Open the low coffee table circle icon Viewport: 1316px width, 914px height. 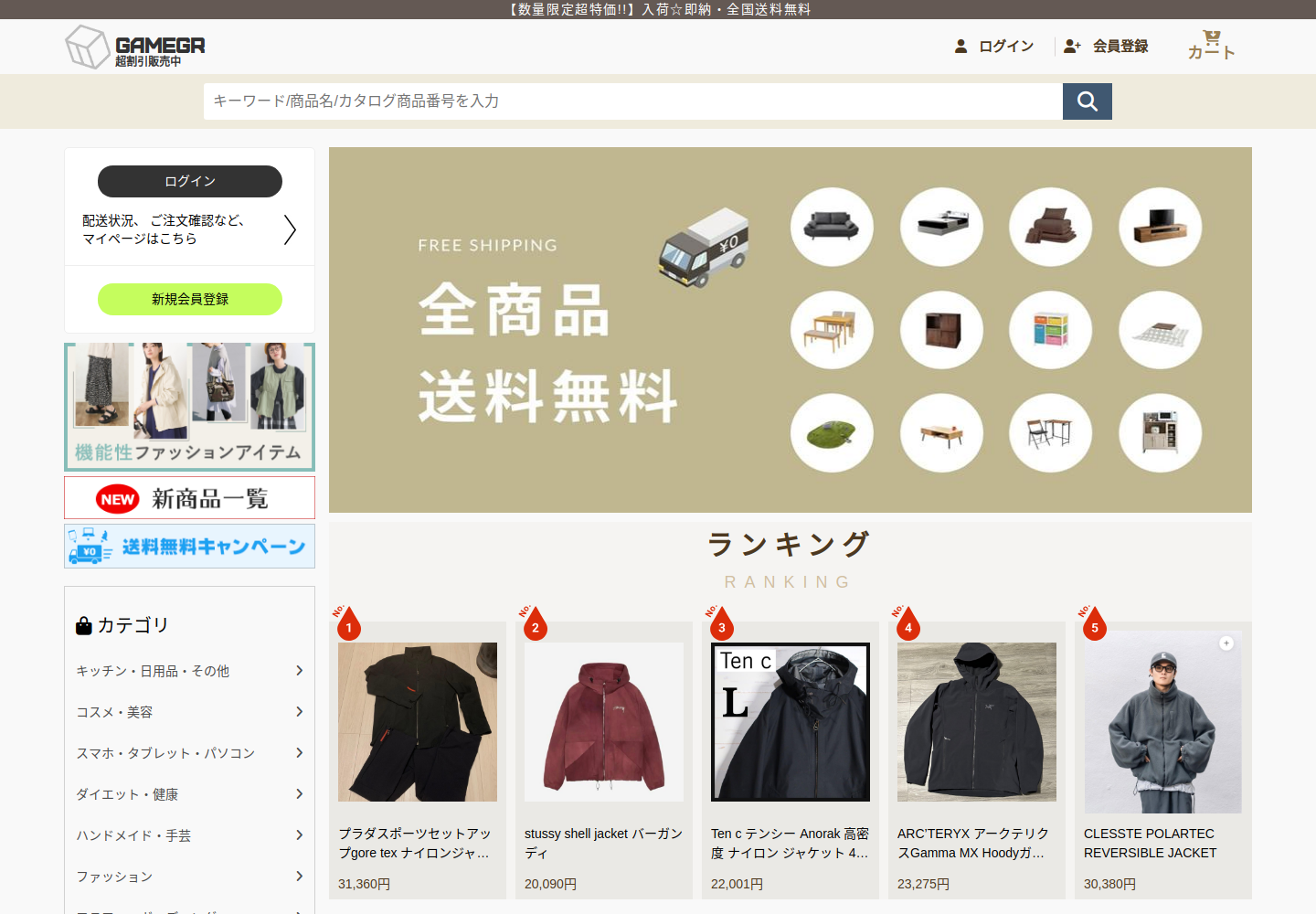click(941, 433)
